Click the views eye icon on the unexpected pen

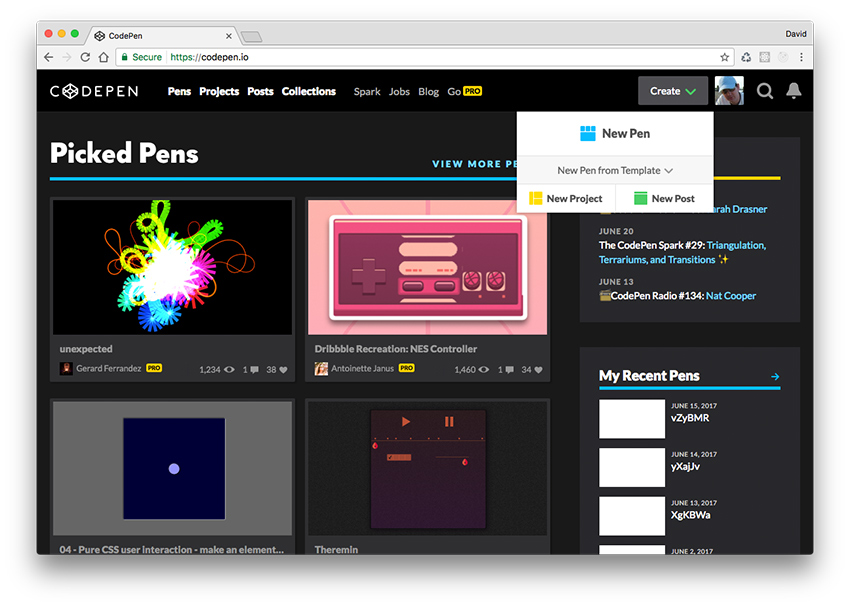(x=229, y=370)
